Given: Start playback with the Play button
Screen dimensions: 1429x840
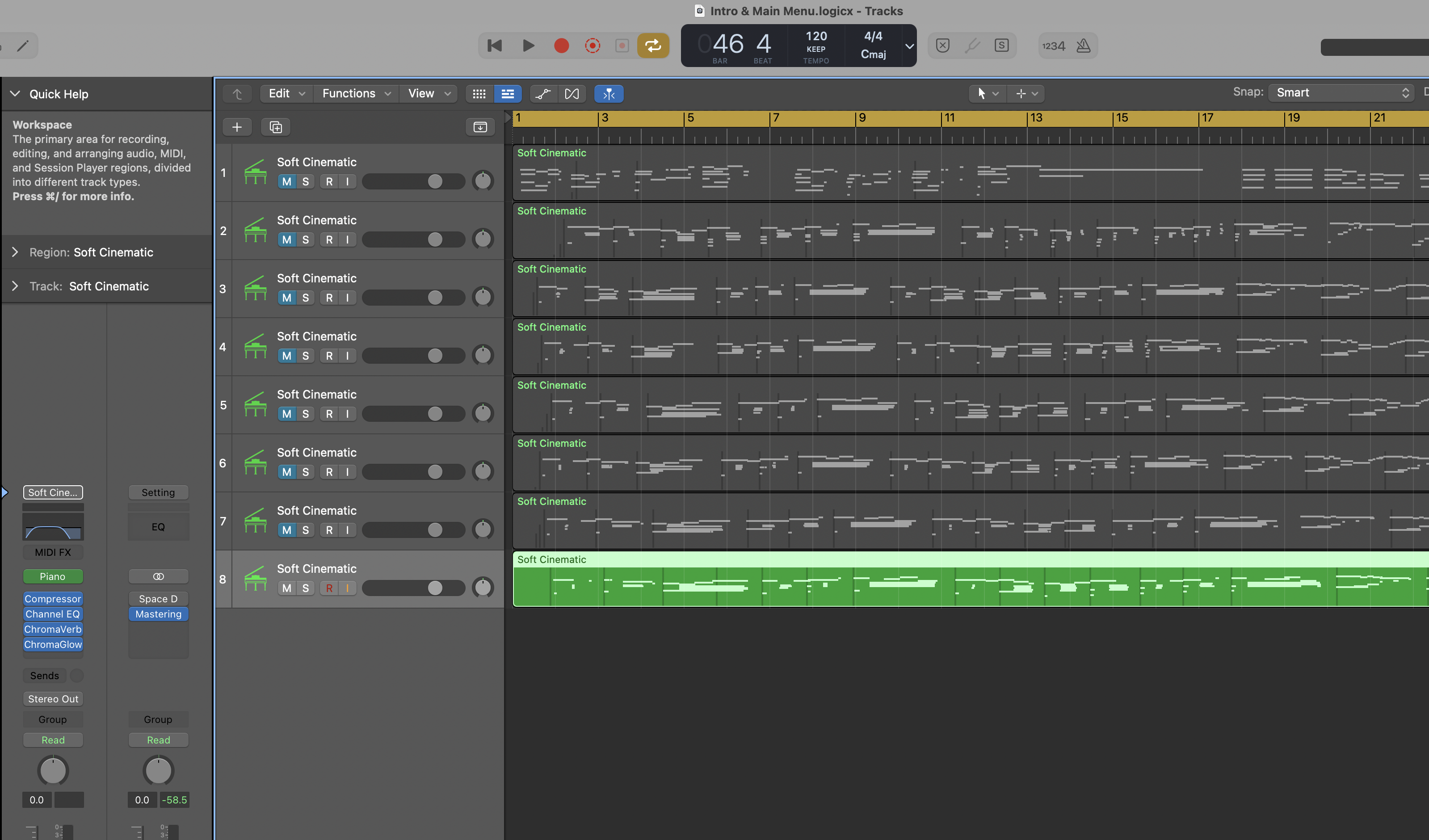Looking at the screenshot, I should coord(528,46).
